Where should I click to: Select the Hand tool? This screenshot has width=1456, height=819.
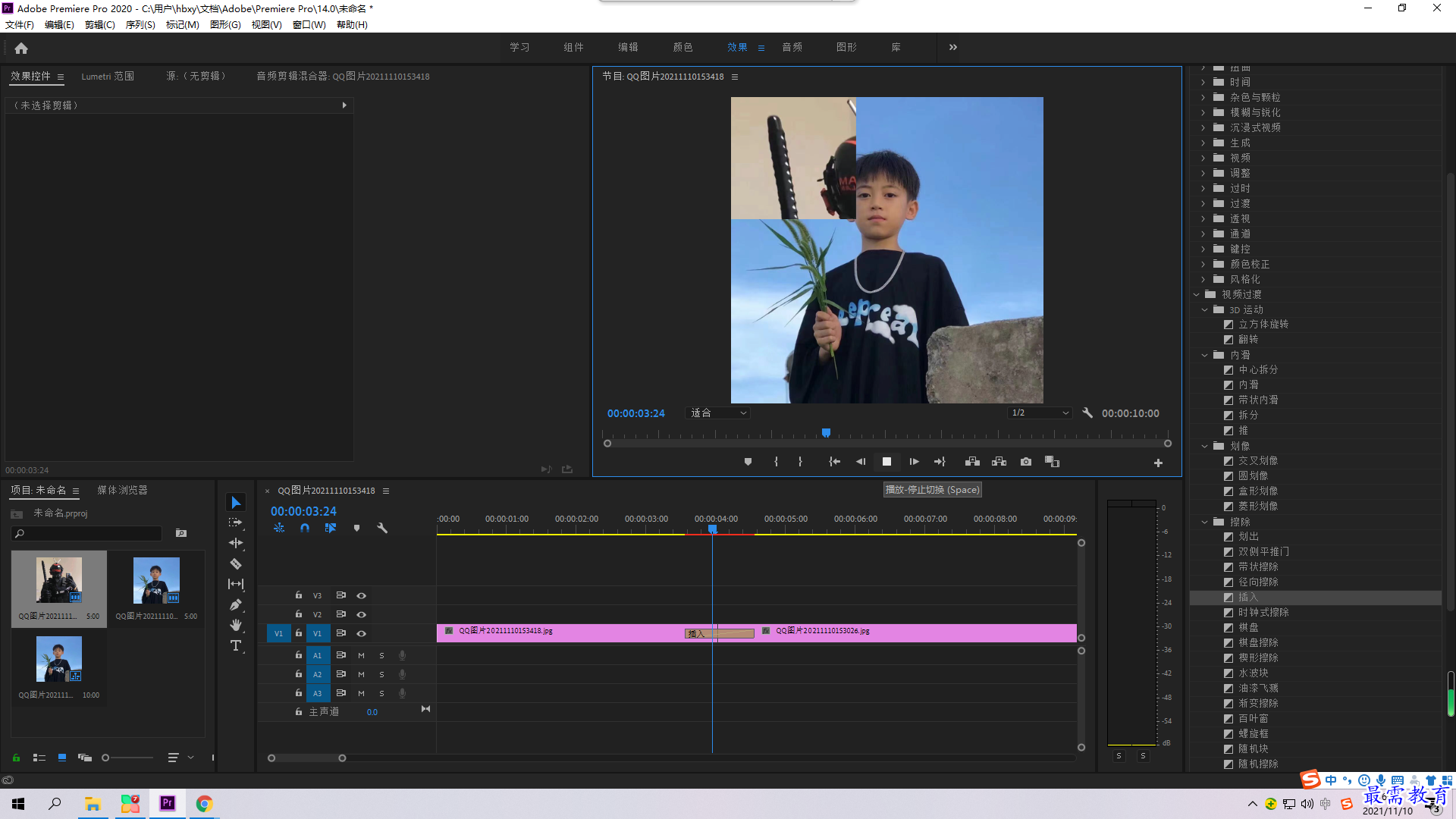coord(236,625)
